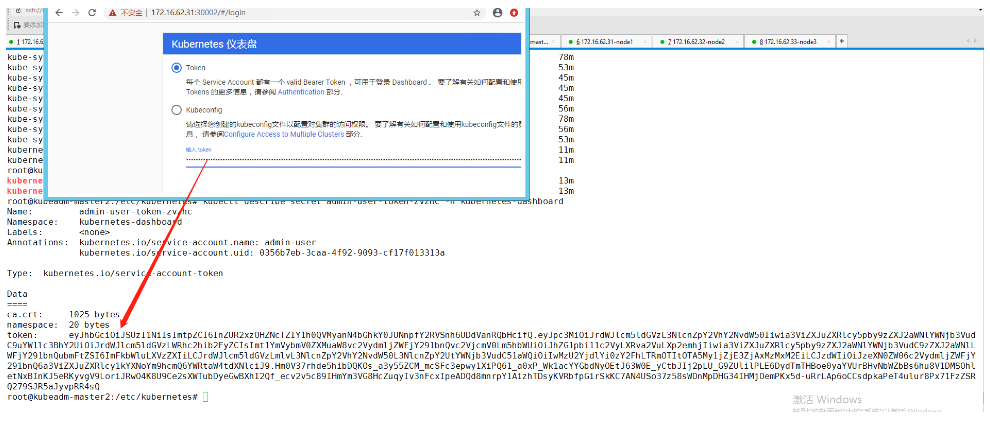
Task: Open the browser profile avatar icon
Action: pyautogui.click(x=498, y=13)
